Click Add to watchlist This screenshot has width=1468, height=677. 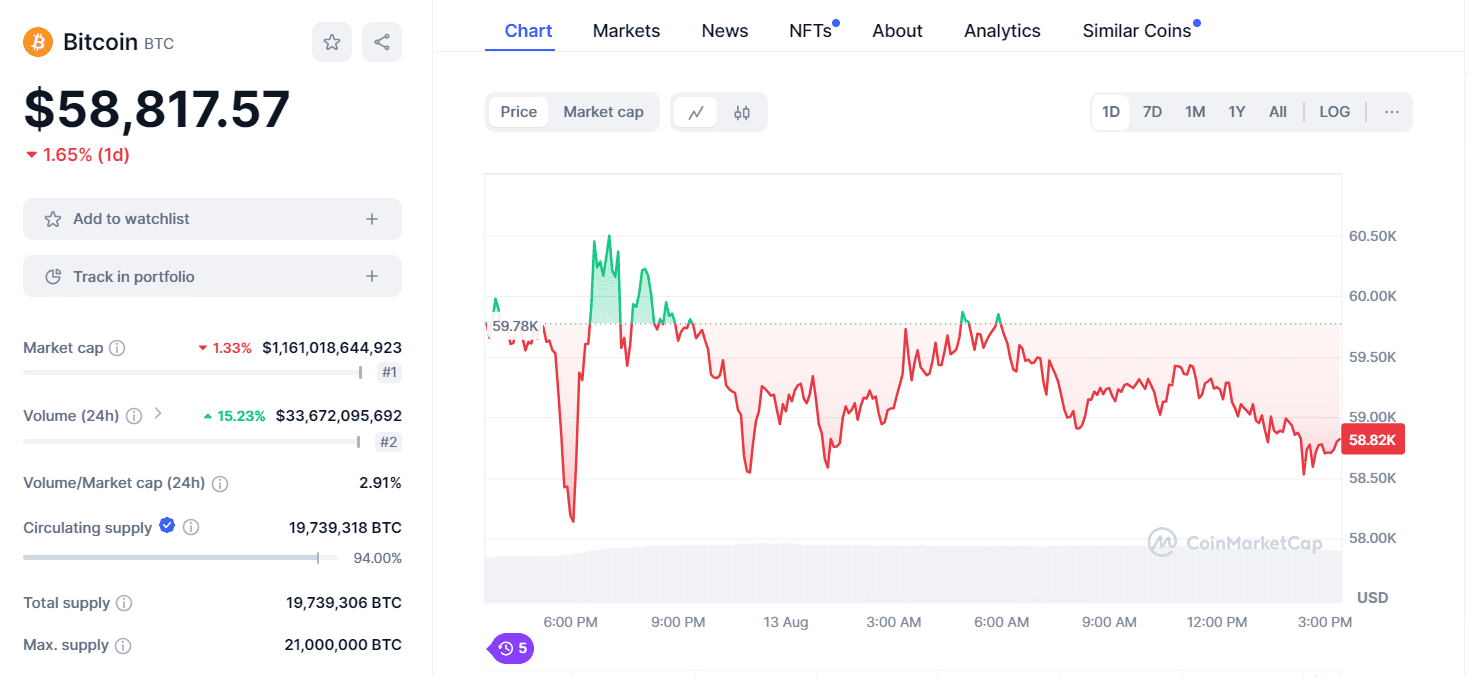pos(212,218)
